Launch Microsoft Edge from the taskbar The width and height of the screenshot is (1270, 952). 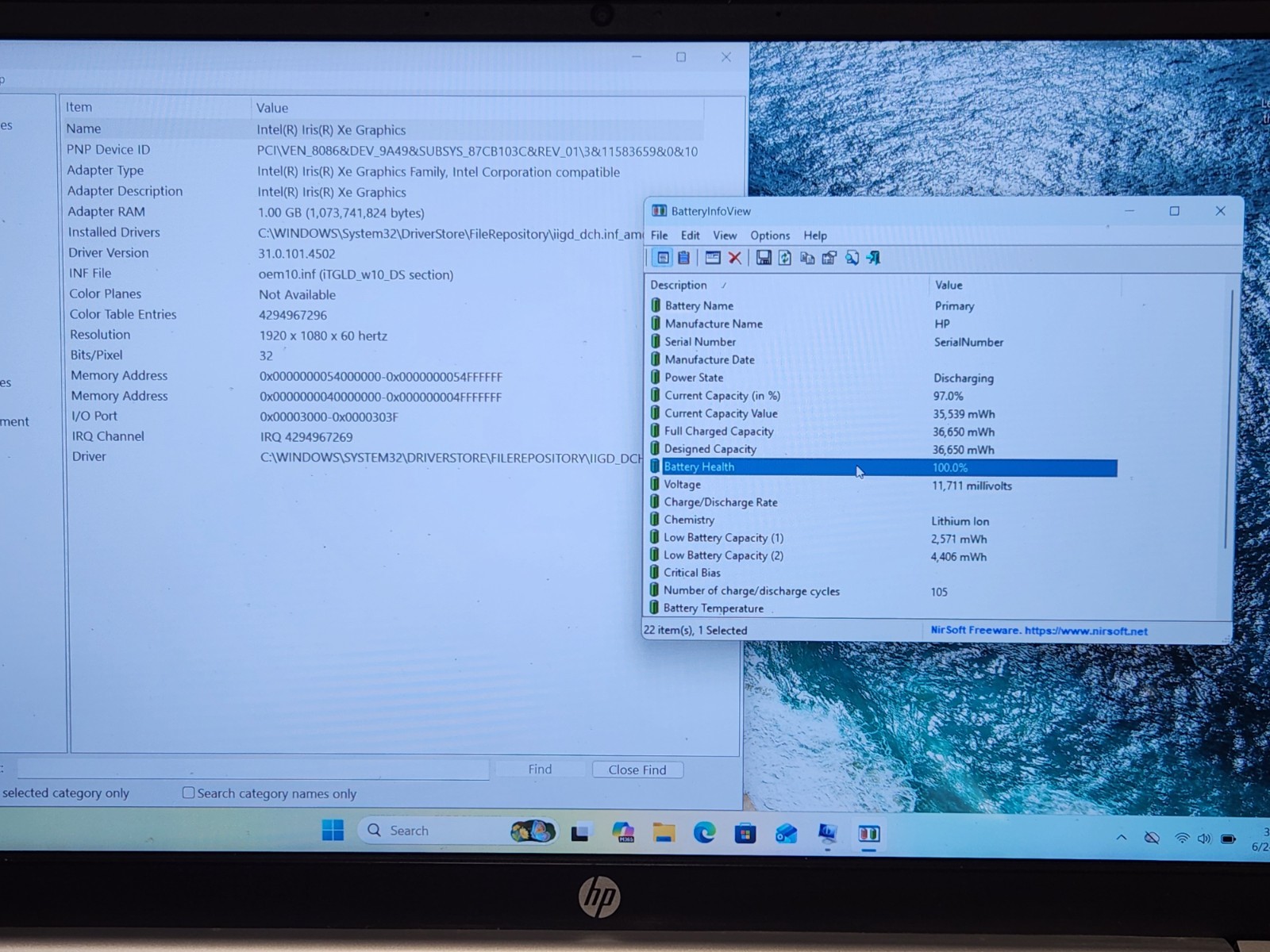(x=704, y=832)
